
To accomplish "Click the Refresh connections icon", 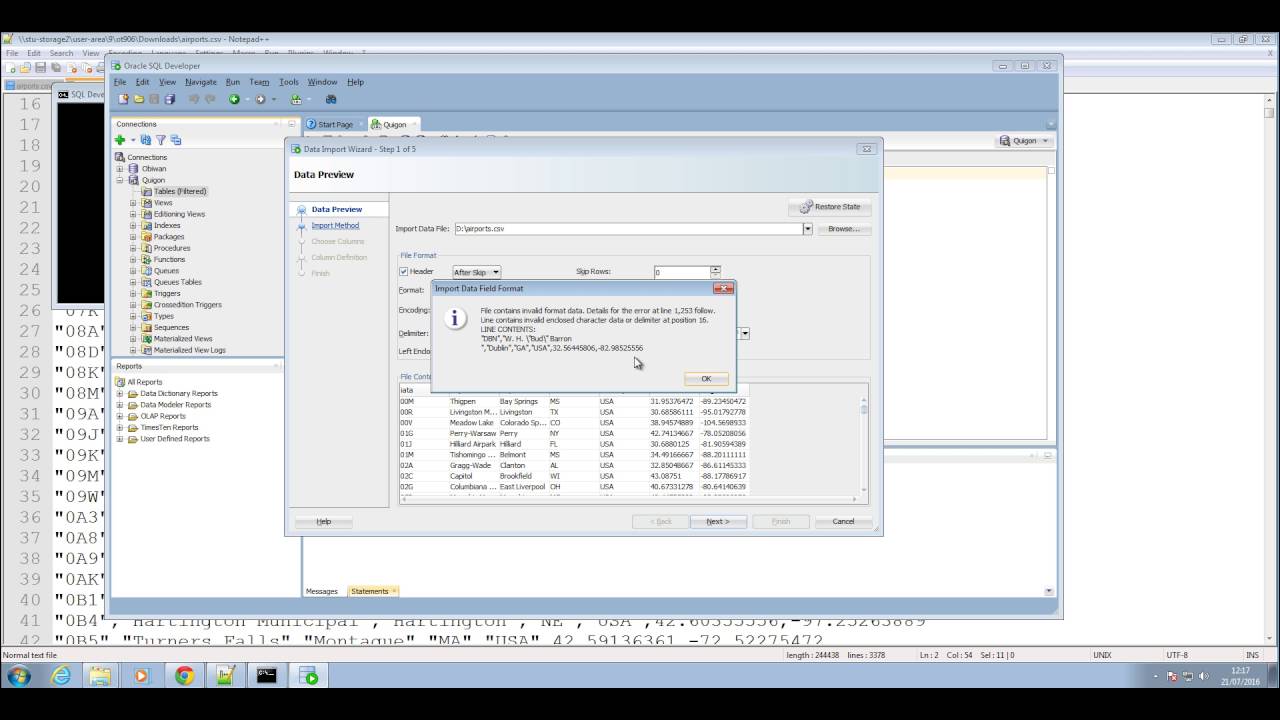I will (146, 140).
